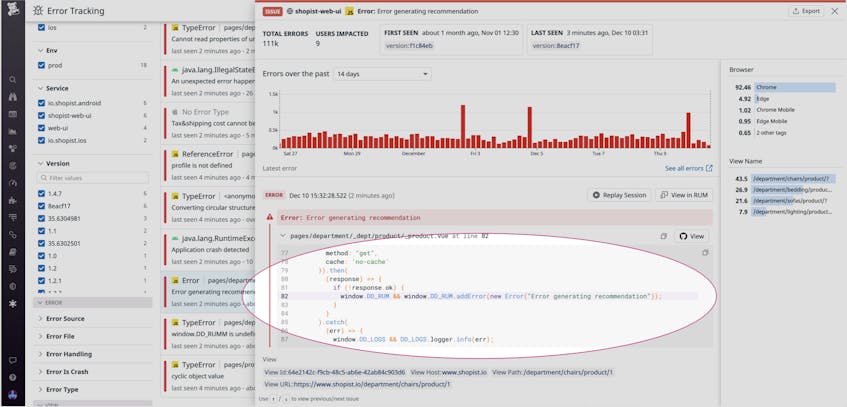Click the View Host www.shopist.io tag

click(448, 372)
